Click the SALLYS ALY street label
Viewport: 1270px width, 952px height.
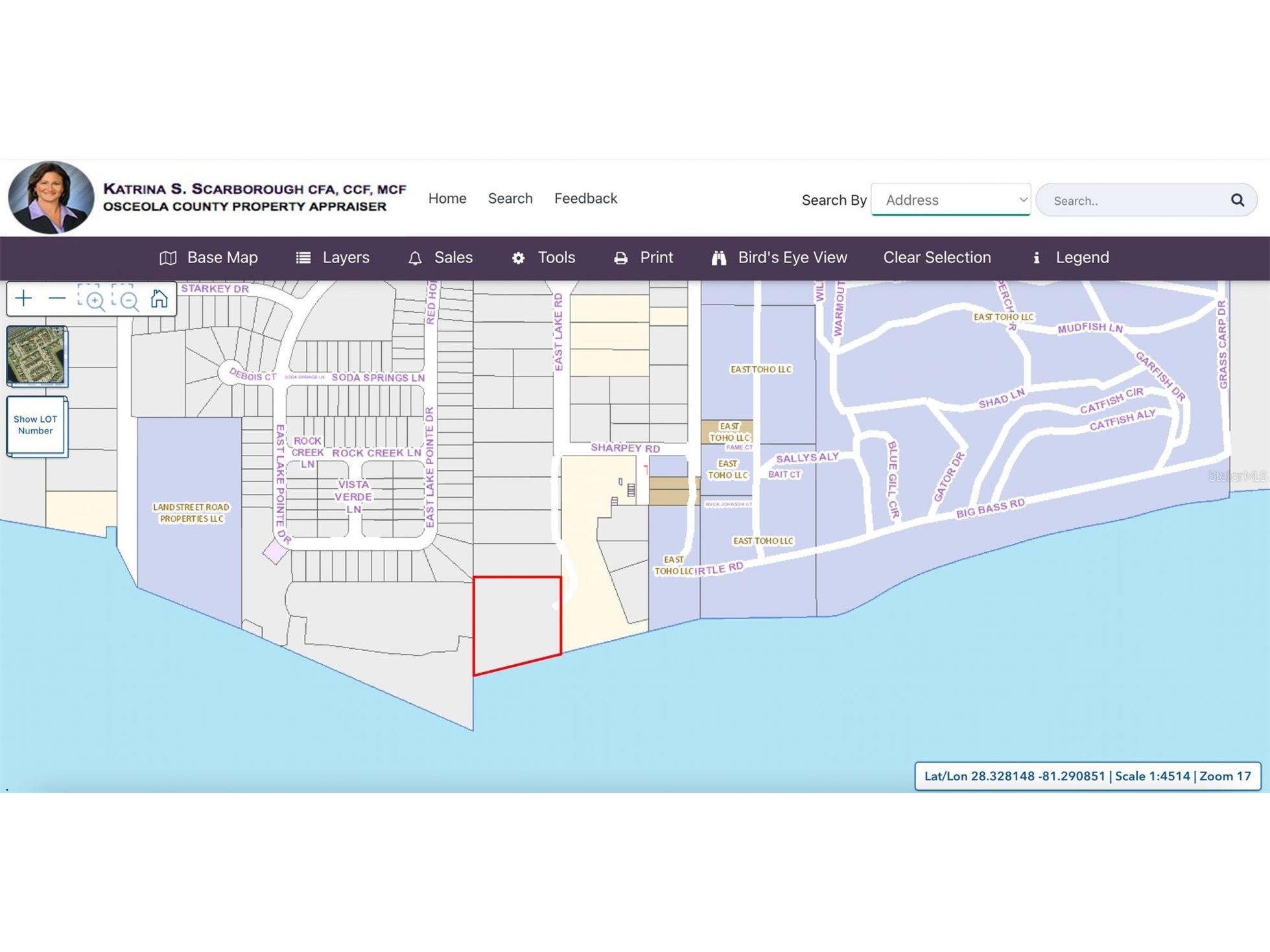[x=807, y=458]
